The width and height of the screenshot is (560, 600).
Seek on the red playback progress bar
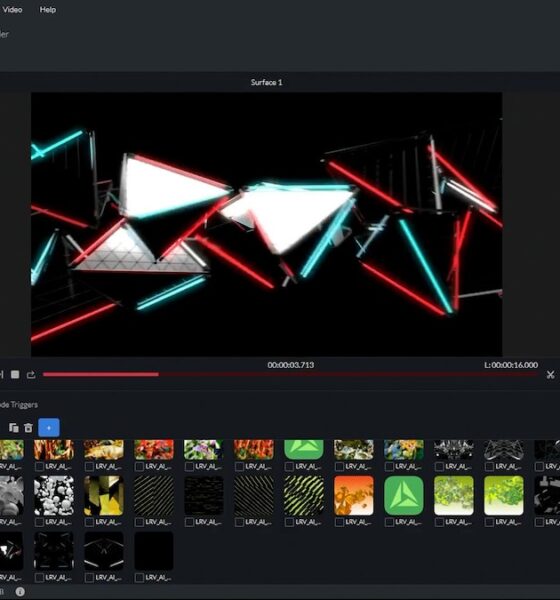pyautogui.click(x=290, y=374)
